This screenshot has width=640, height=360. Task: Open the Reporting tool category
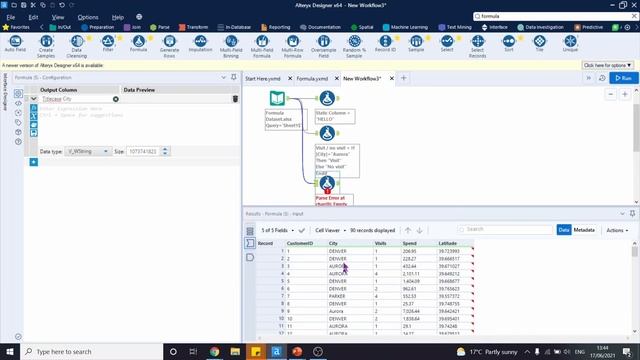pyautogui.click(x=276, y=27)
